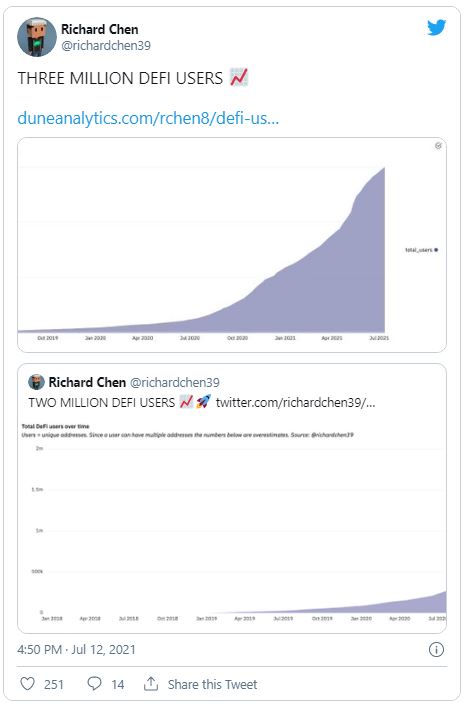Toggle total_users legend dot
This screenshot has height=708, width=467.
pos(436,250)
